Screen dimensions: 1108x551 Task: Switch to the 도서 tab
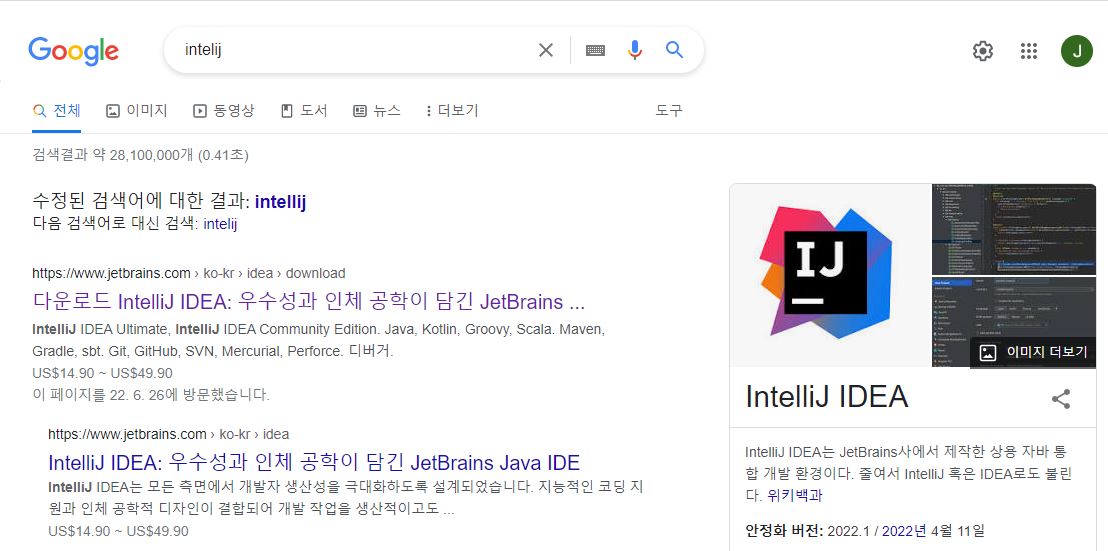coord(304,111)
